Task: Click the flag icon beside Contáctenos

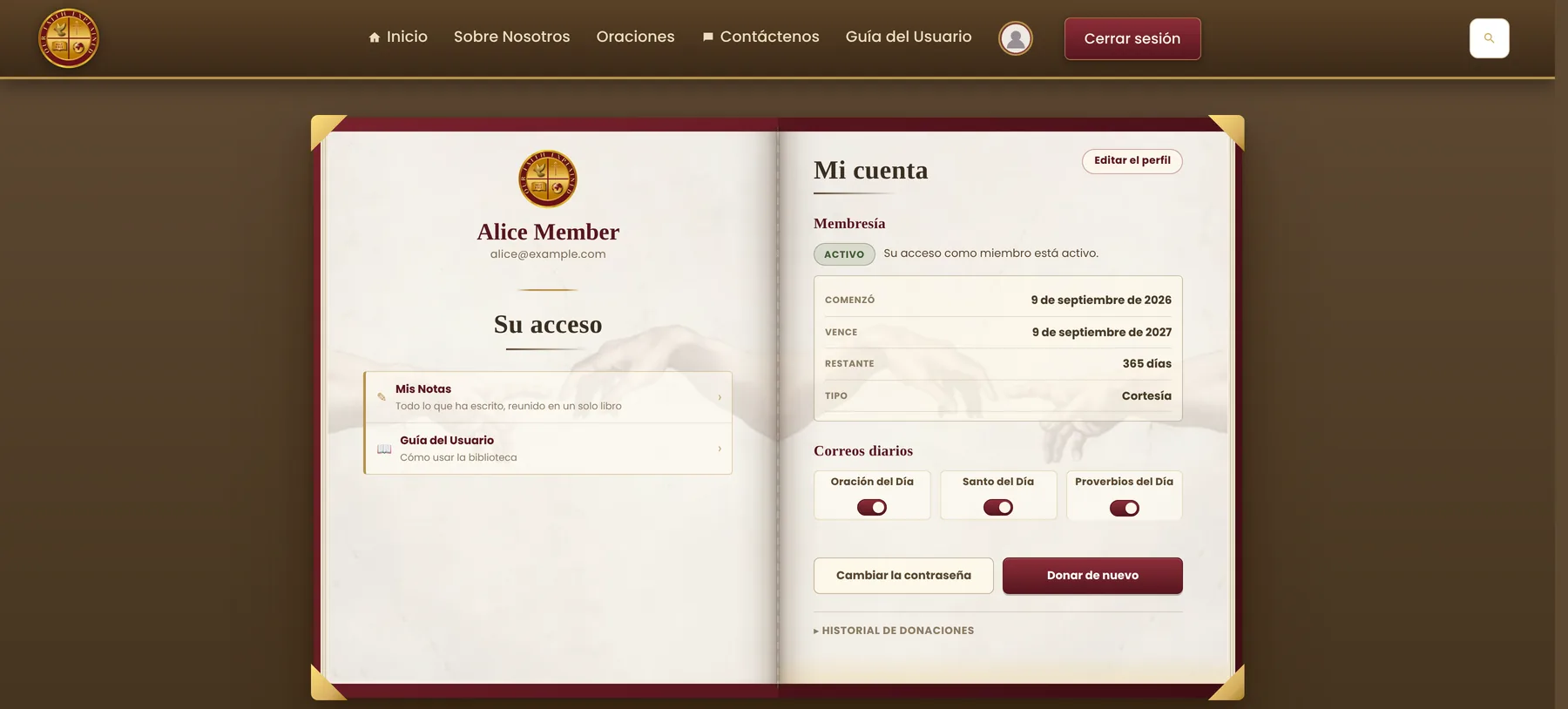Action: click(708, 37)
